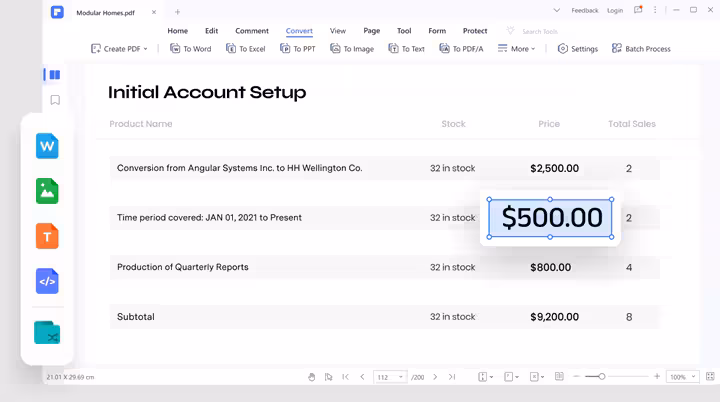This screenshot has width=720, height=402.
Task: Open the Protect tab
Action: [475, 31]
